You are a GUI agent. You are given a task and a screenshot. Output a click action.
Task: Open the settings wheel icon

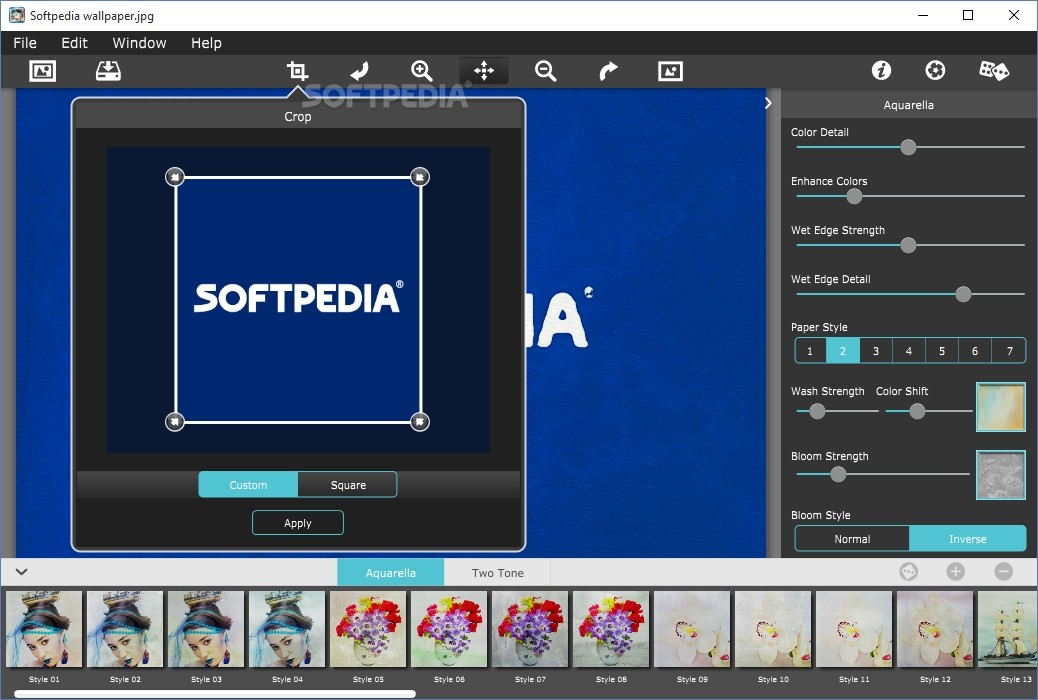pos(935,70)
